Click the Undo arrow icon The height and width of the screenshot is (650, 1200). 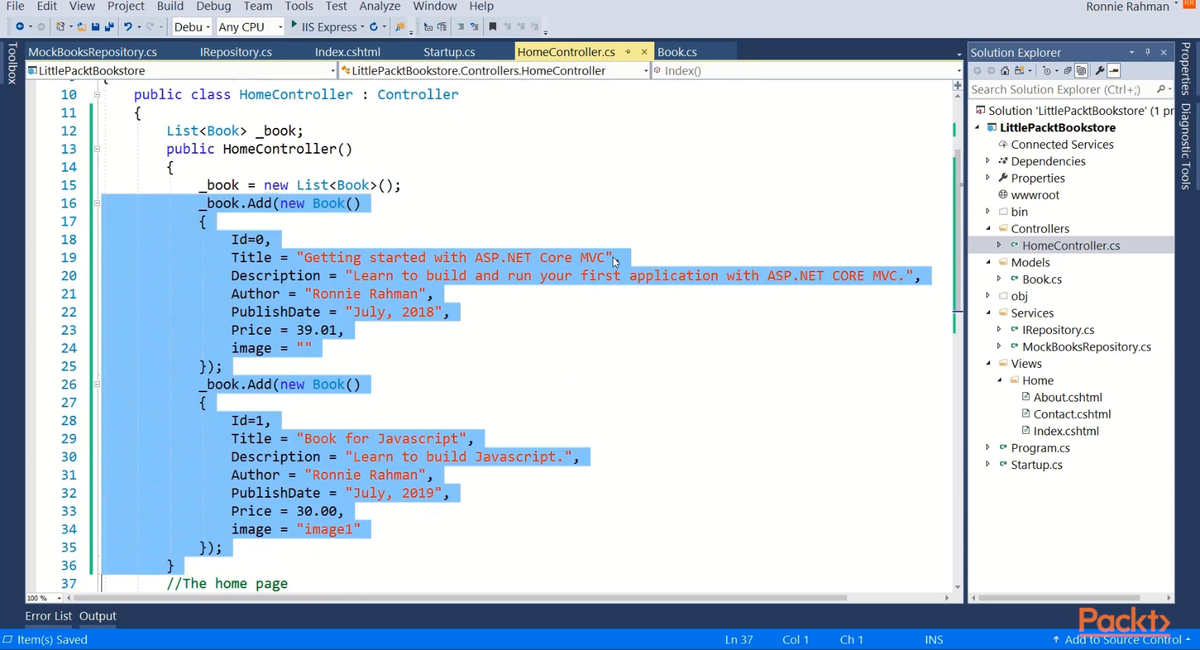[128, 26]
